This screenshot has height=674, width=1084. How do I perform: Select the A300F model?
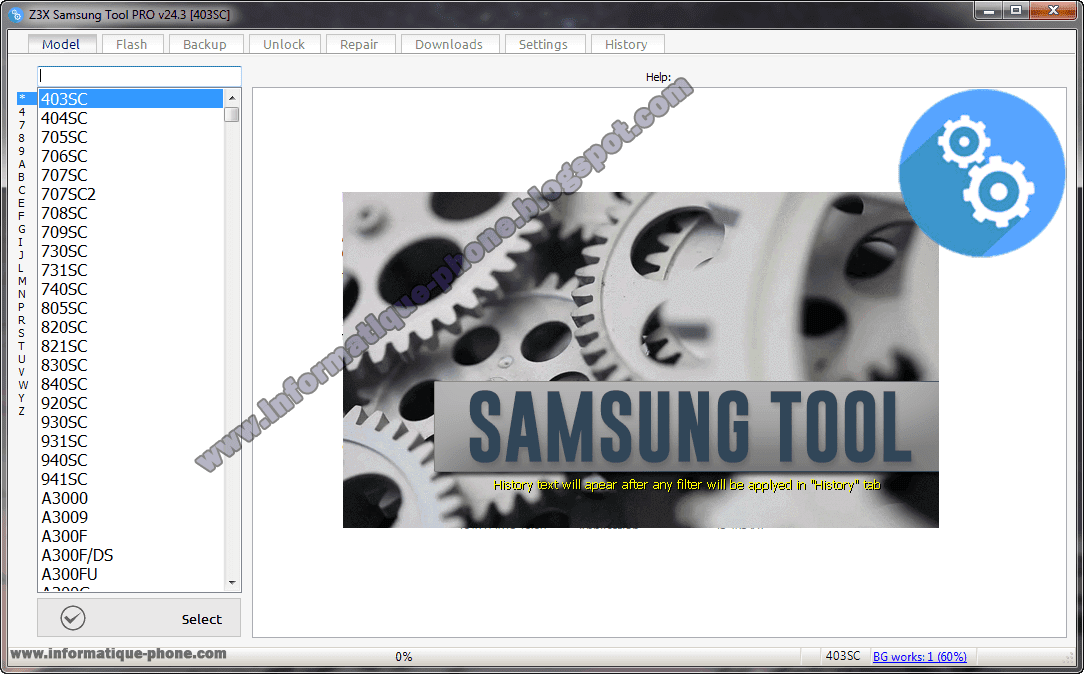pos(131,536)
